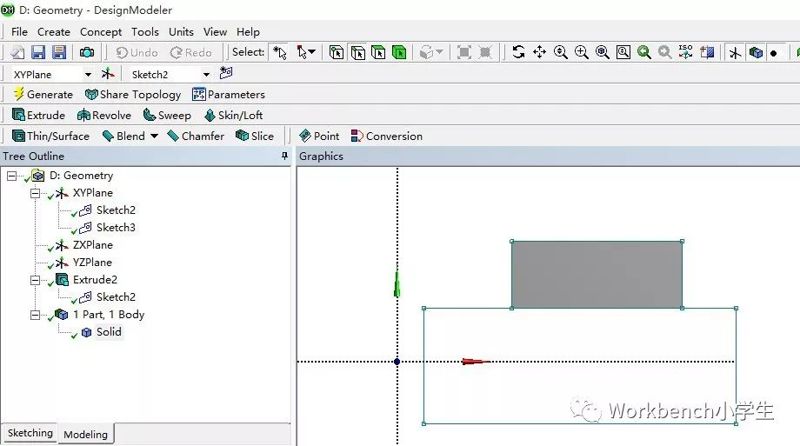Choose the Sweep tool
This screenshot has width=800, height=446.
point(167,115)
